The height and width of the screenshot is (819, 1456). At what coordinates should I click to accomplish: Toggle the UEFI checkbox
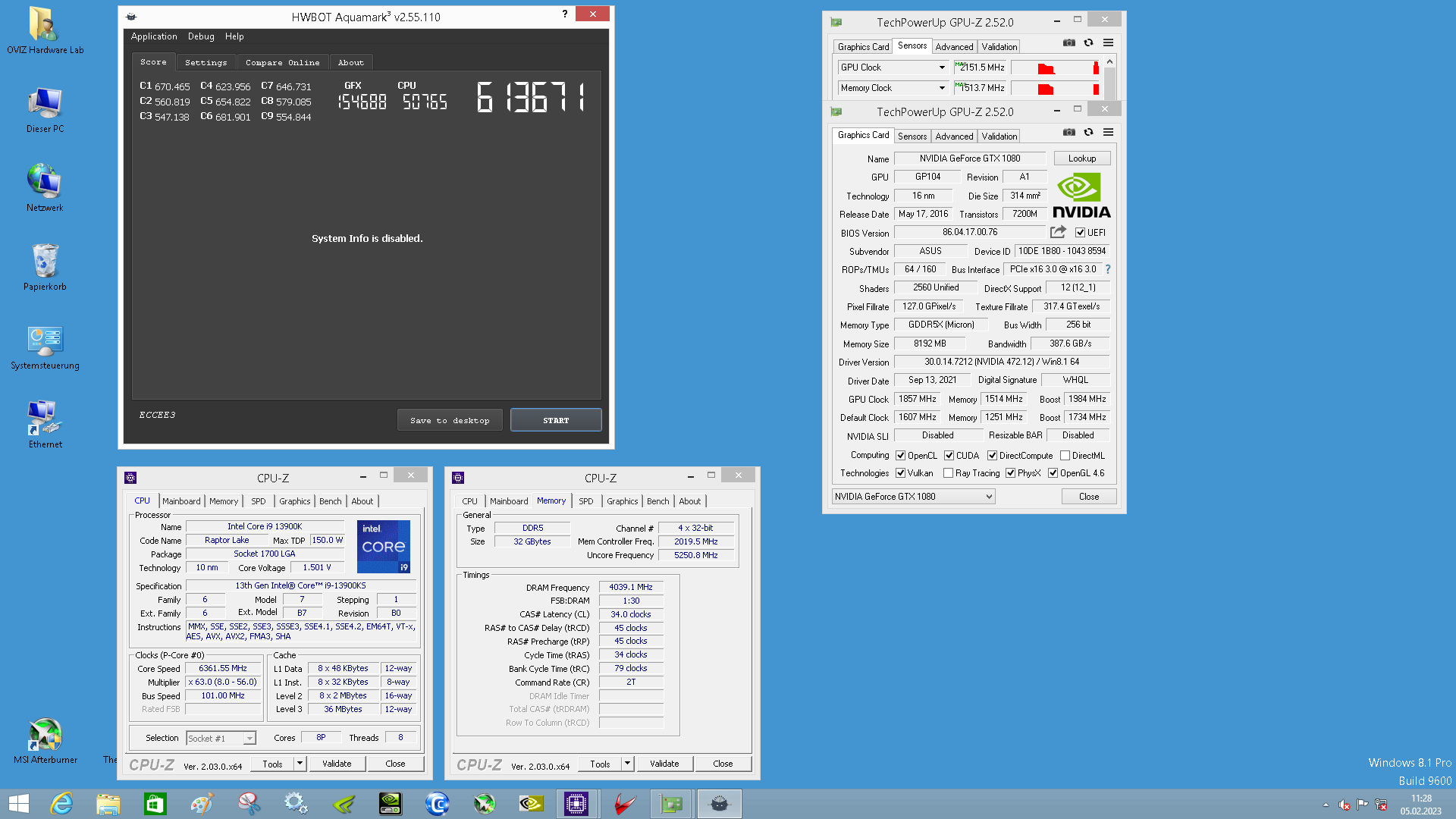click(1080, 233)
